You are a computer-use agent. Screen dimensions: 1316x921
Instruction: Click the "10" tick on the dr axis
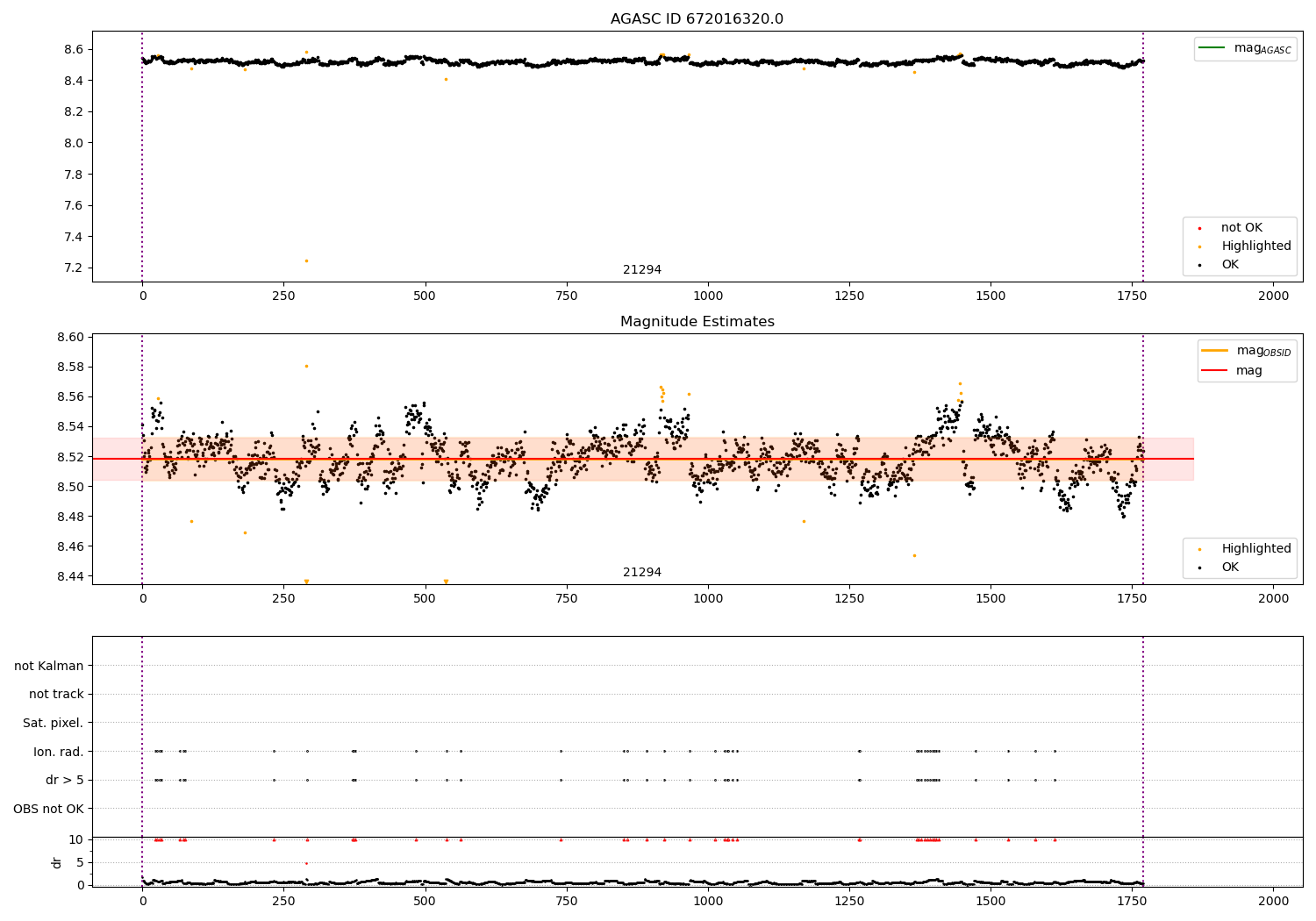76,839
